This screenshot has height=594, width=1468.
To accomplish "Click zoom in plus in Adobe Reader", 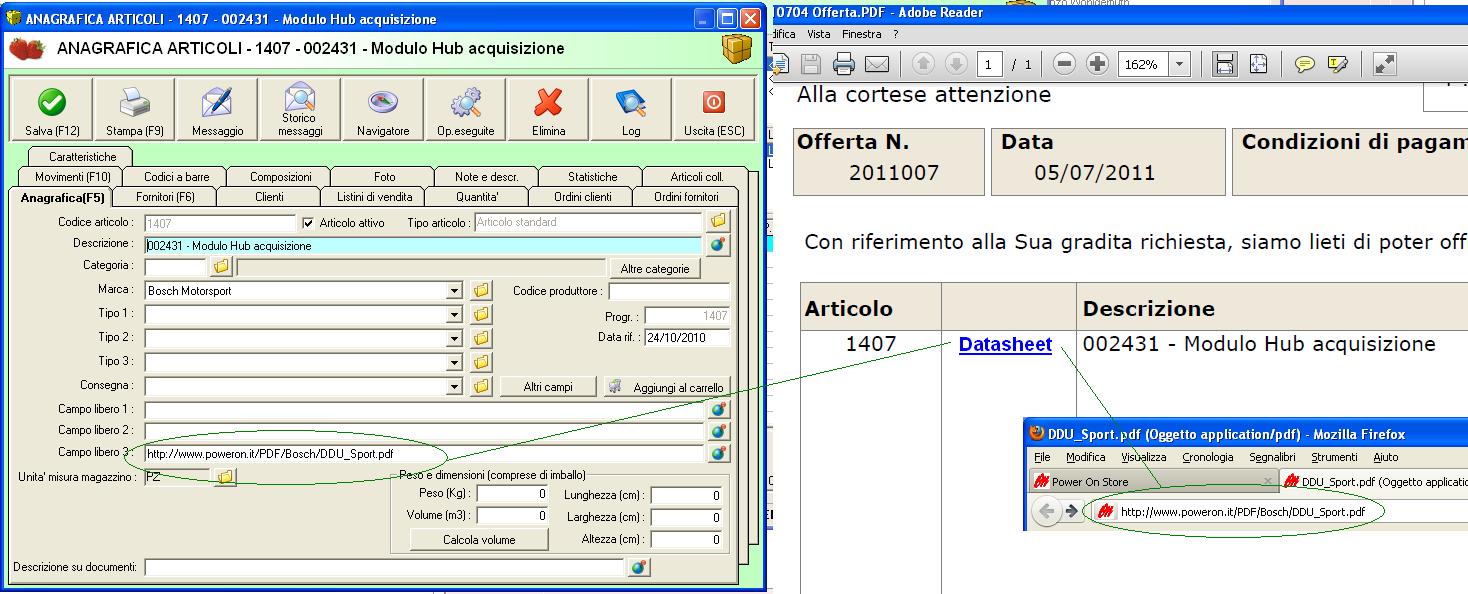I will [1098, 65].
